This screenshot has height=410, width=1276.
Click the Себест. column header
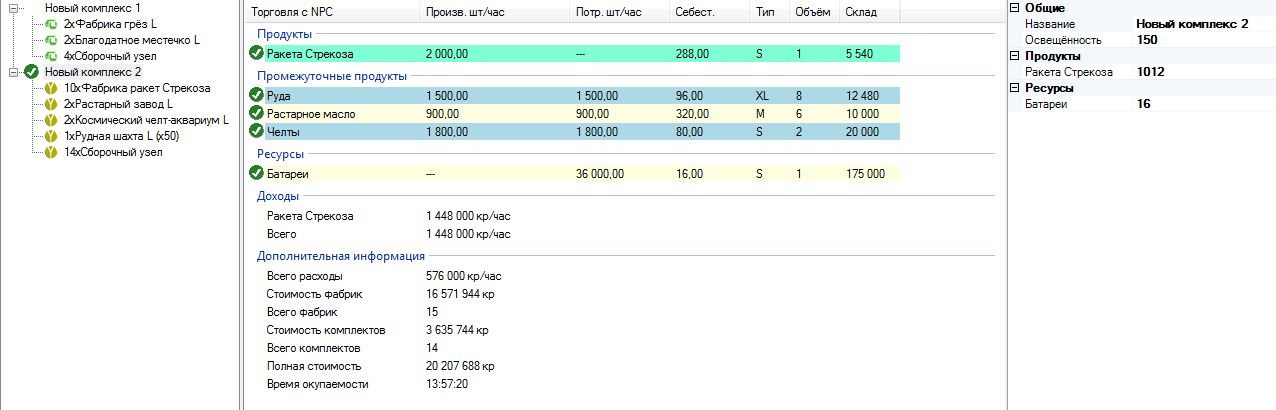click(710, 12)
